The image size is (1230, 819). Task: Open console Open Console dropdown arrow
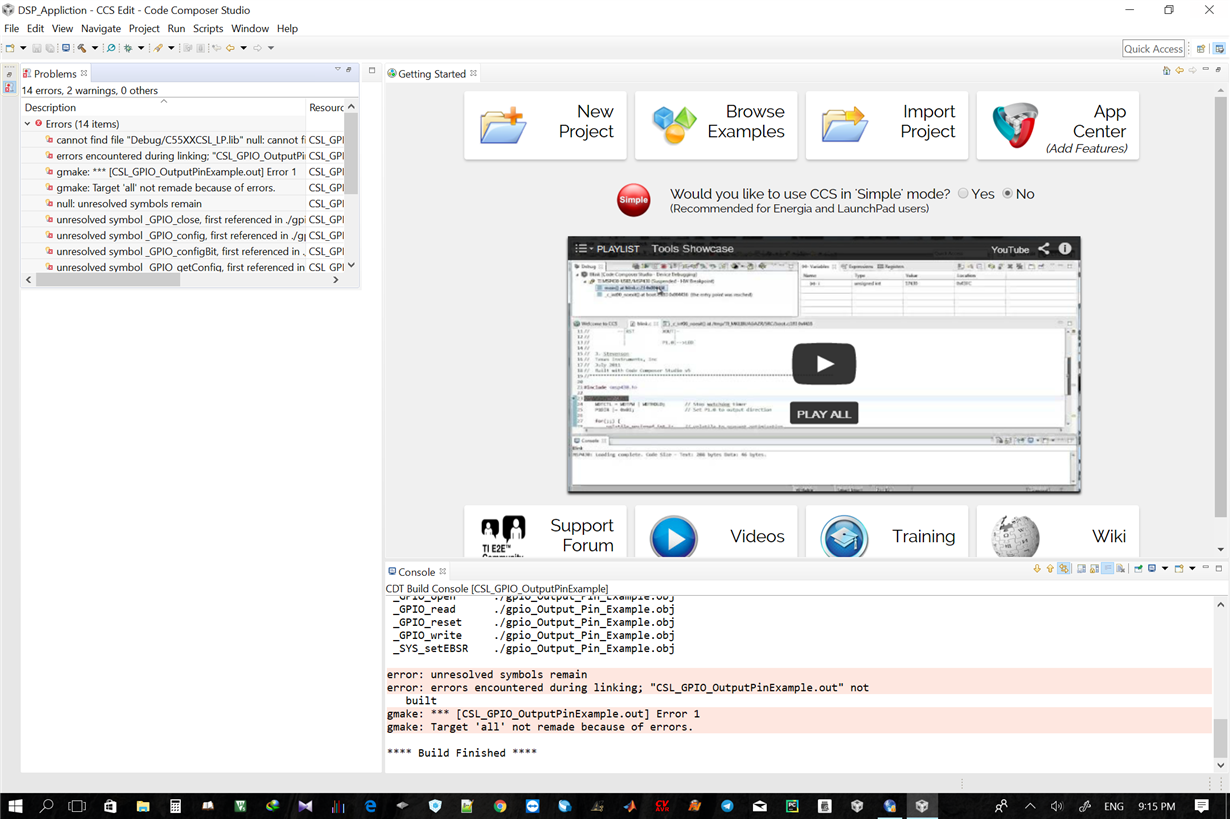tap(1192, 569)
